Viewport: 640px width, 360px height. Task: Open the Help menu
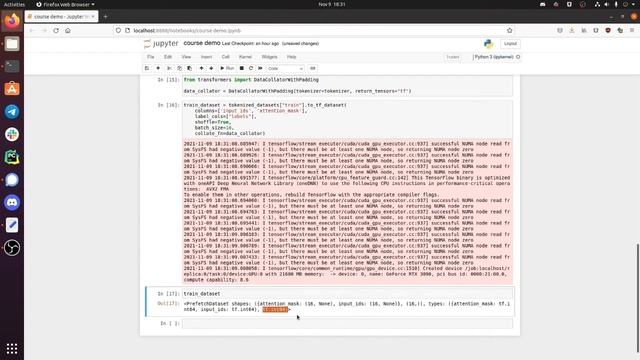point(291,57)
